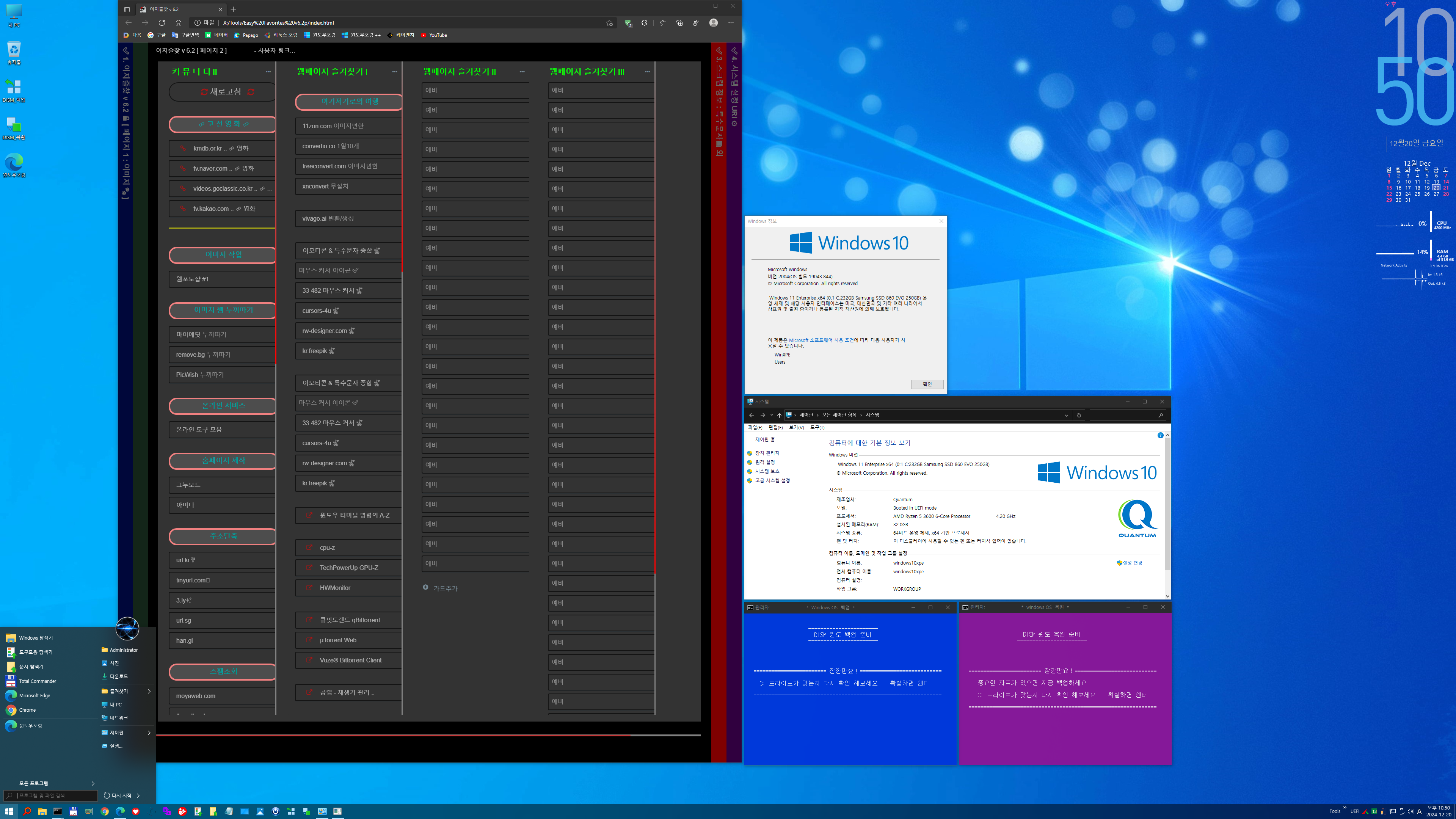Image resolution: width=1456 pixels, height=819 pixels.
Task: Open the DISM_백업 desktop icon
Action: [x=14, y=91]
